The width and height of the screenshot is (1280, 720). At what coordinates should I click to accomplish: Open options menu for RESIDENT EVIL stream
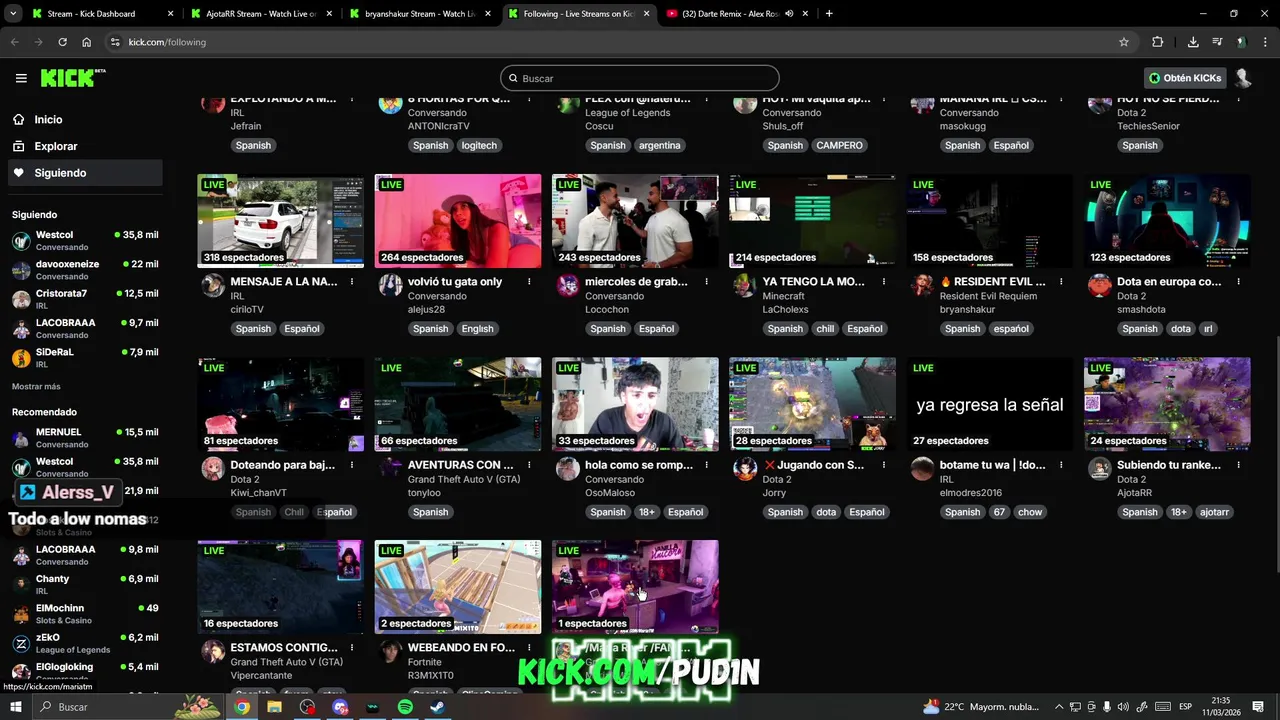tap(1061, 282)
